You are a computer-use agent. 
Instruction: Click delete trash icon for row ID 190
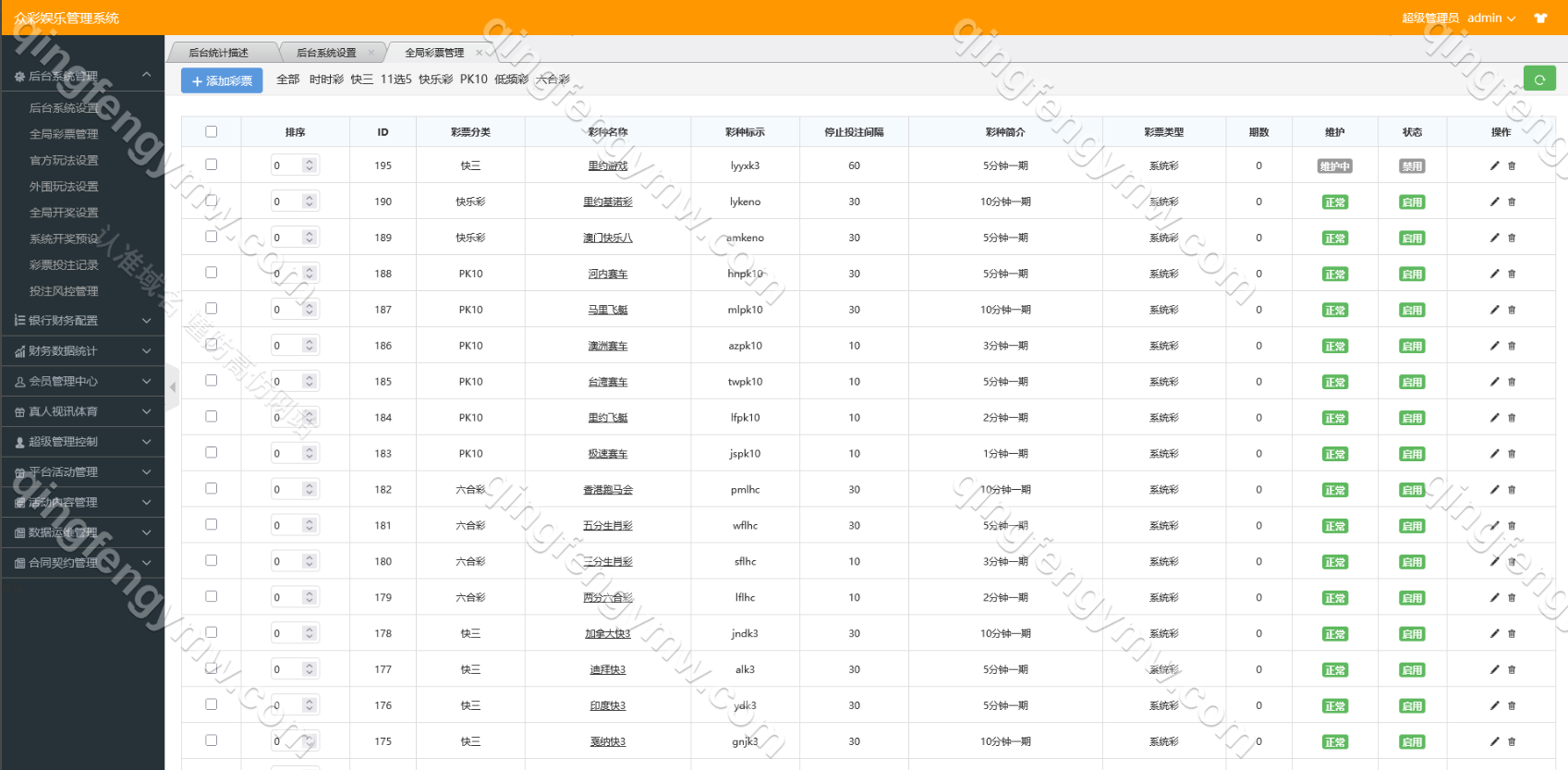click(x=1512, y=202)
